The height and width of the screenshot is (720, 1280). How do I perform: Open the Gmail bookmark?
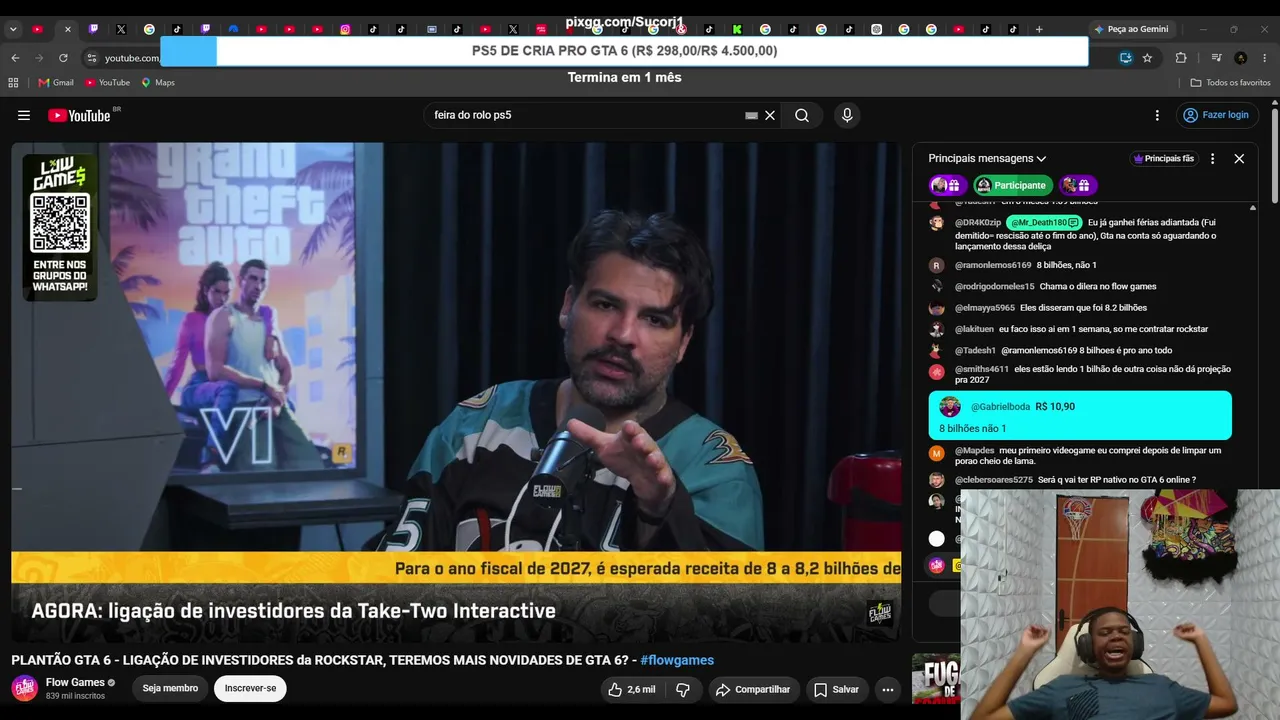[56, 83]
